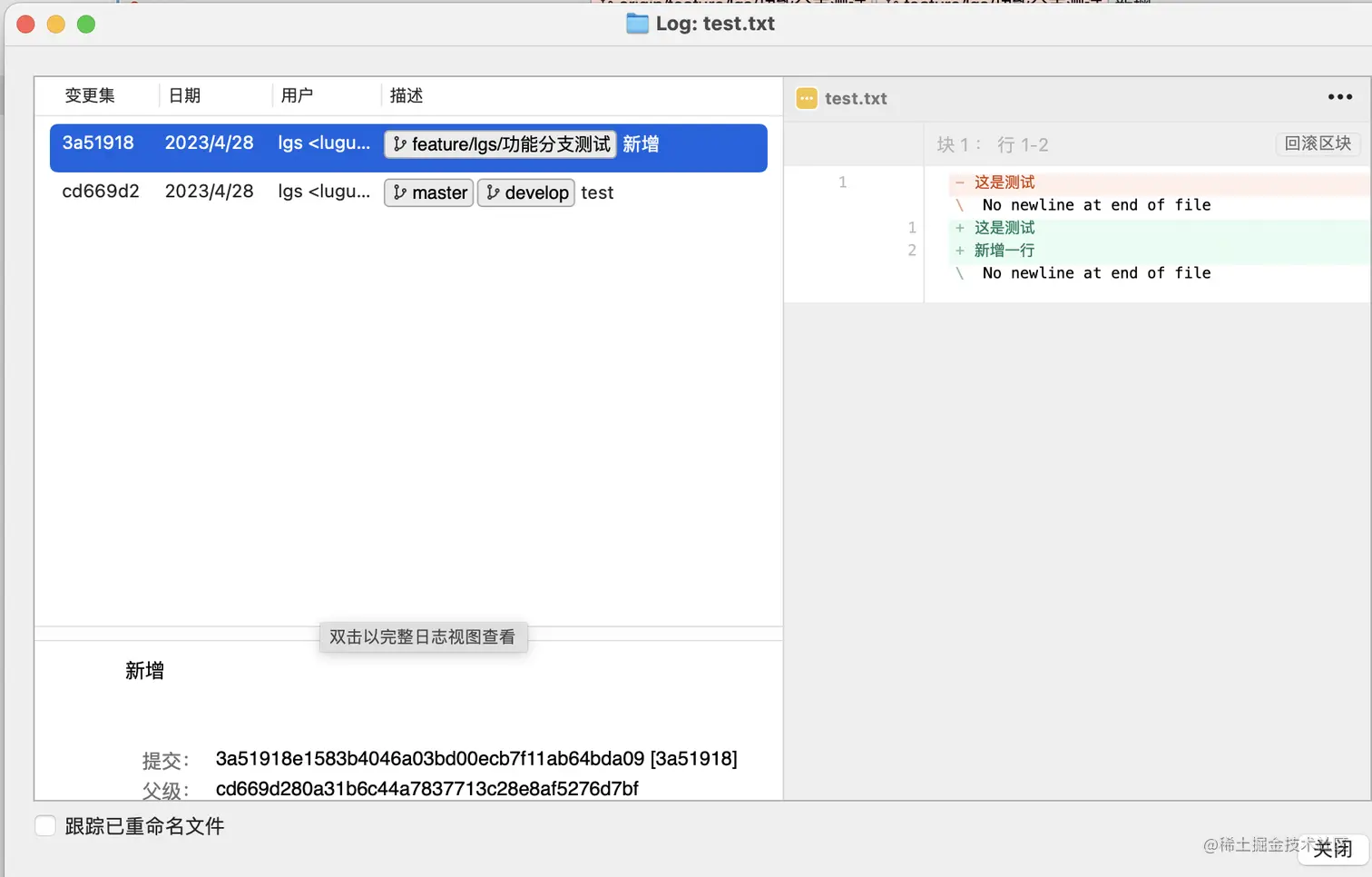Select commit 3a51918 row
1372x877 pixels.
[408, 148]
